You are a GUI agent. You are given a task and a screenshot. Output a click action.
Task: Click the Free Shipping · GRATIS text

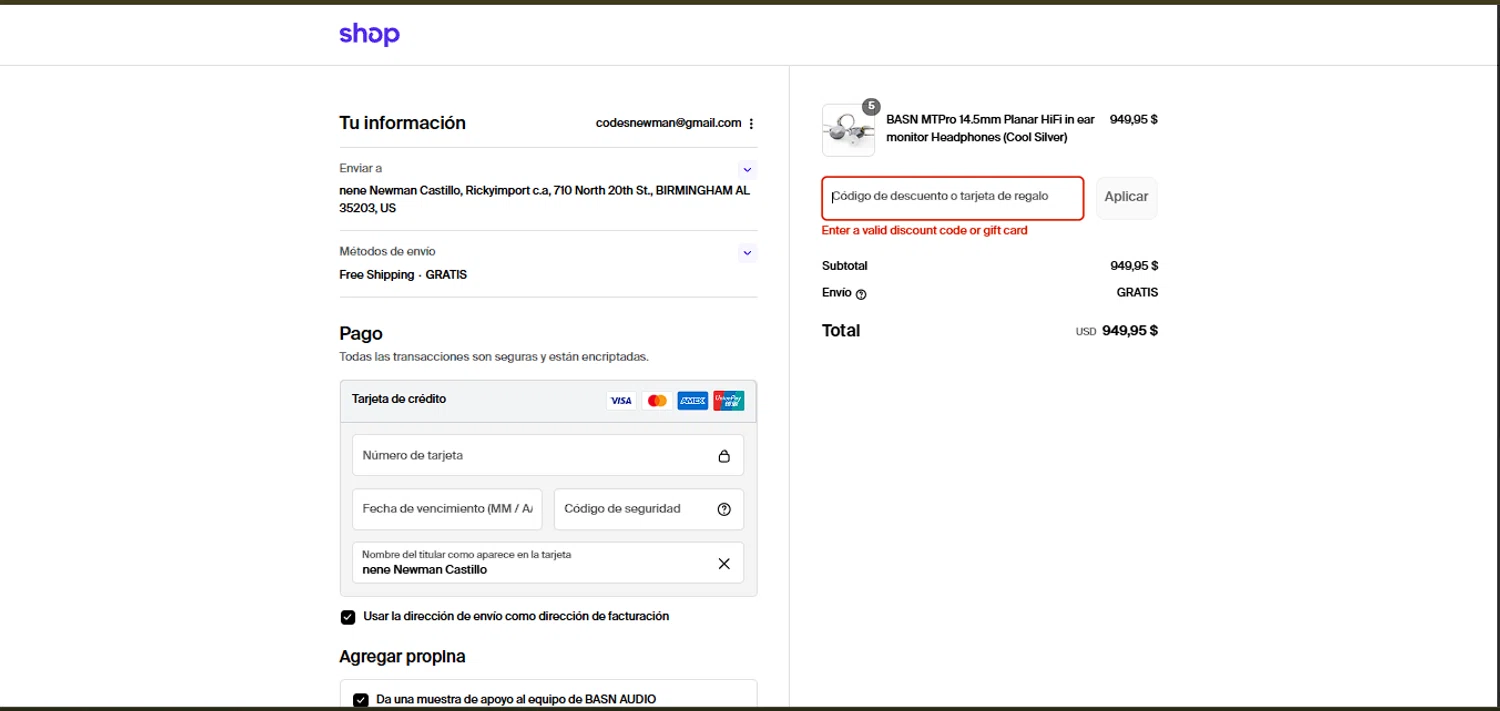pos(403,275)
